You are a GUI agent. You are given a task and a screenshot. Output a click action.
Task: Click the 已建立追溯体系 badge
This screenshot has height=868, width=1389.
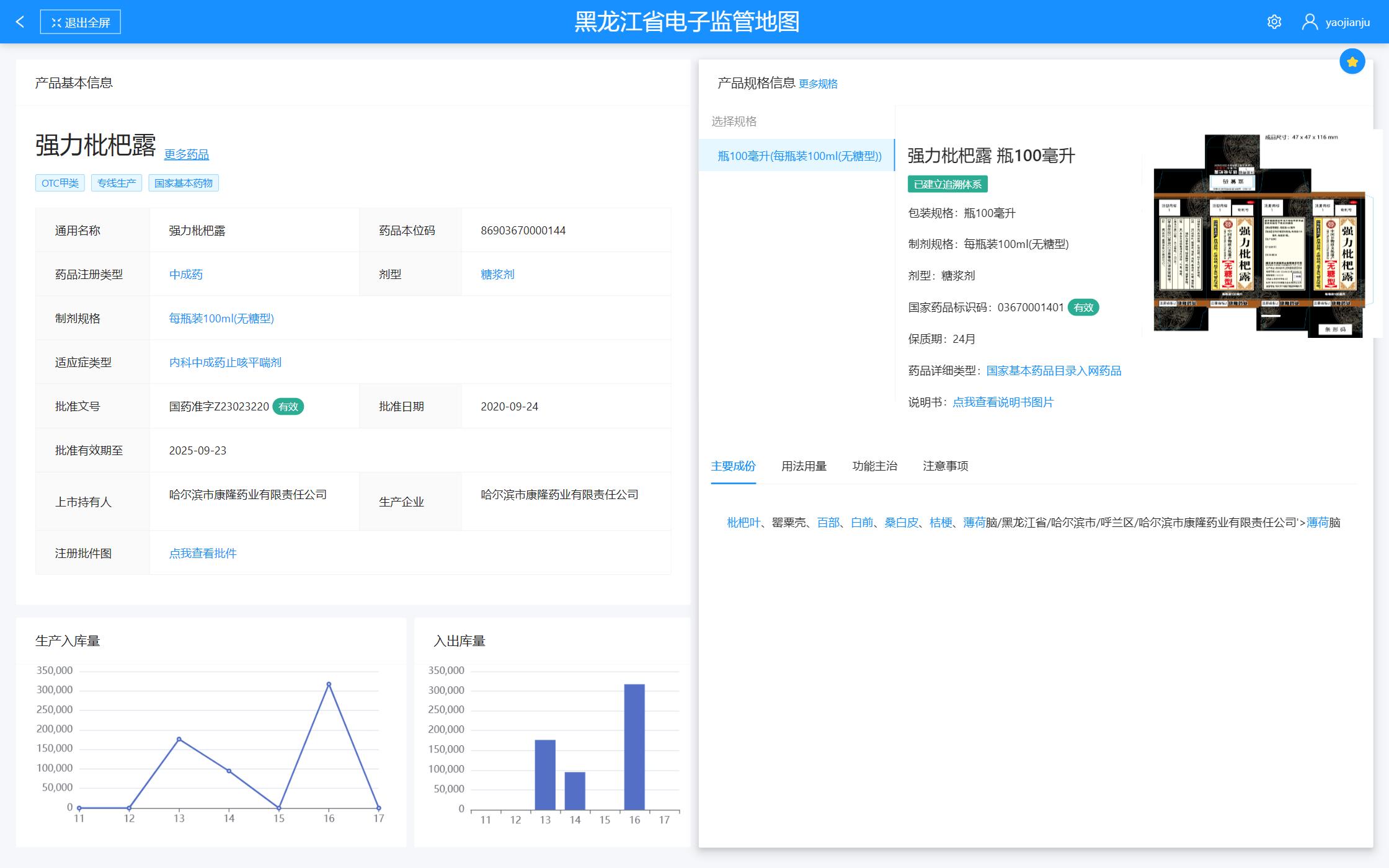point(947,184)
